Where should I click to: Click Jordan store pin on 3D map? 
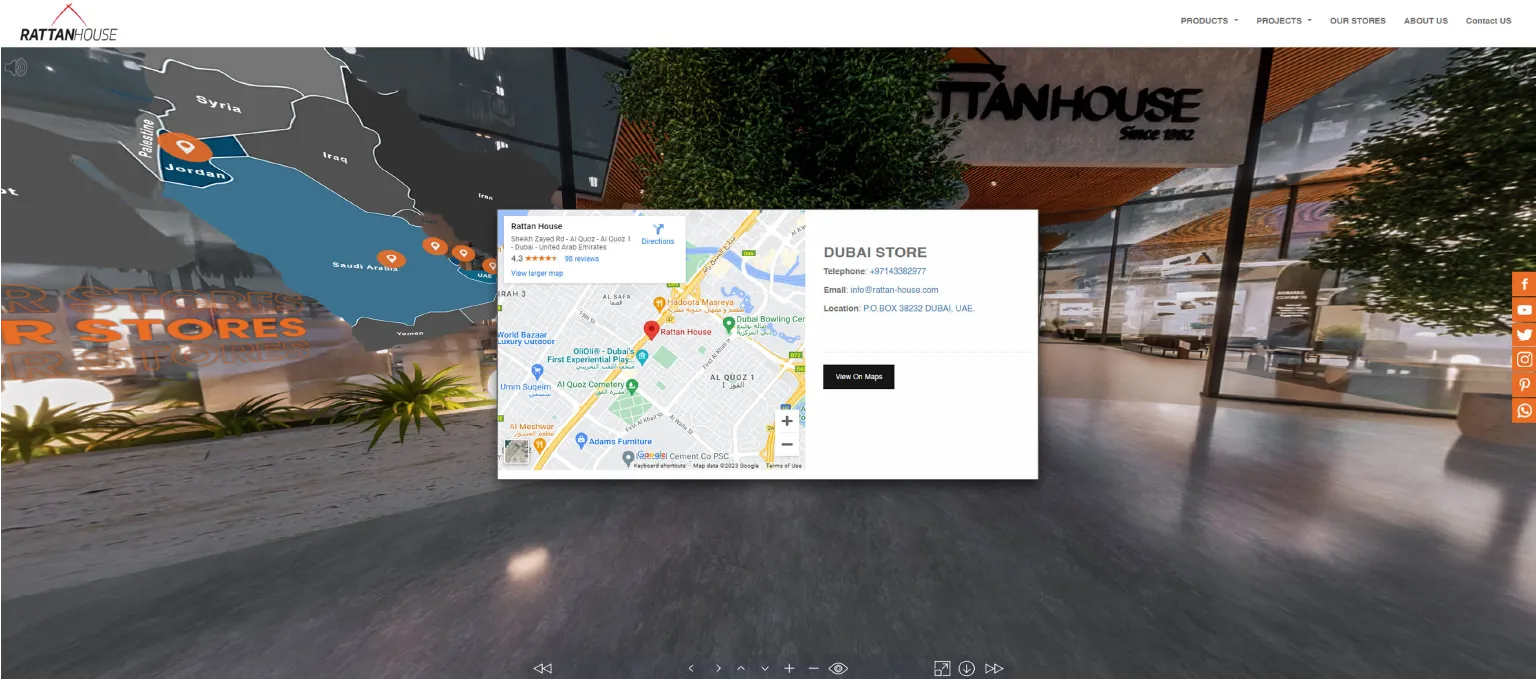[x=185, y=148]
